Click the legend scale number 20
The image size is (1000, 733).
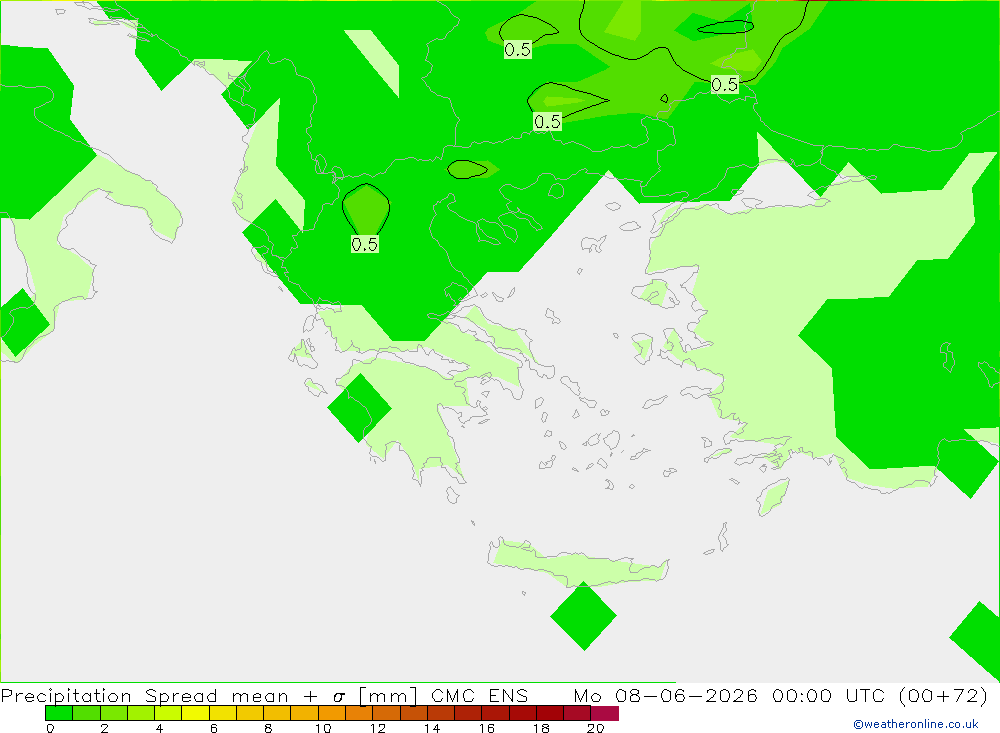pyautogui.click(x=596, y=728)
